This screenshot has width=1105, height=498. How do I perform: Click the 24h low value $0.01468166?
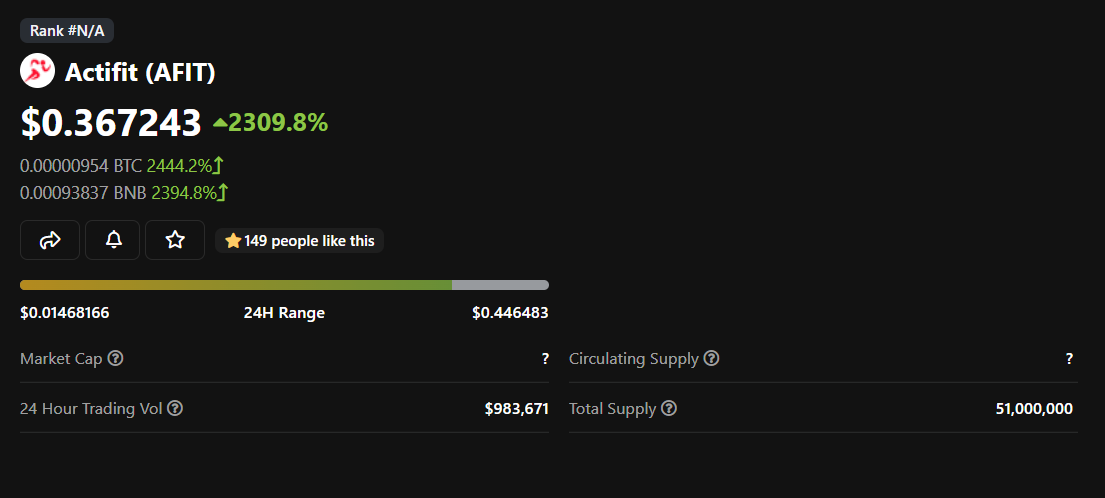pyautogui.click(x=65, y=313)
